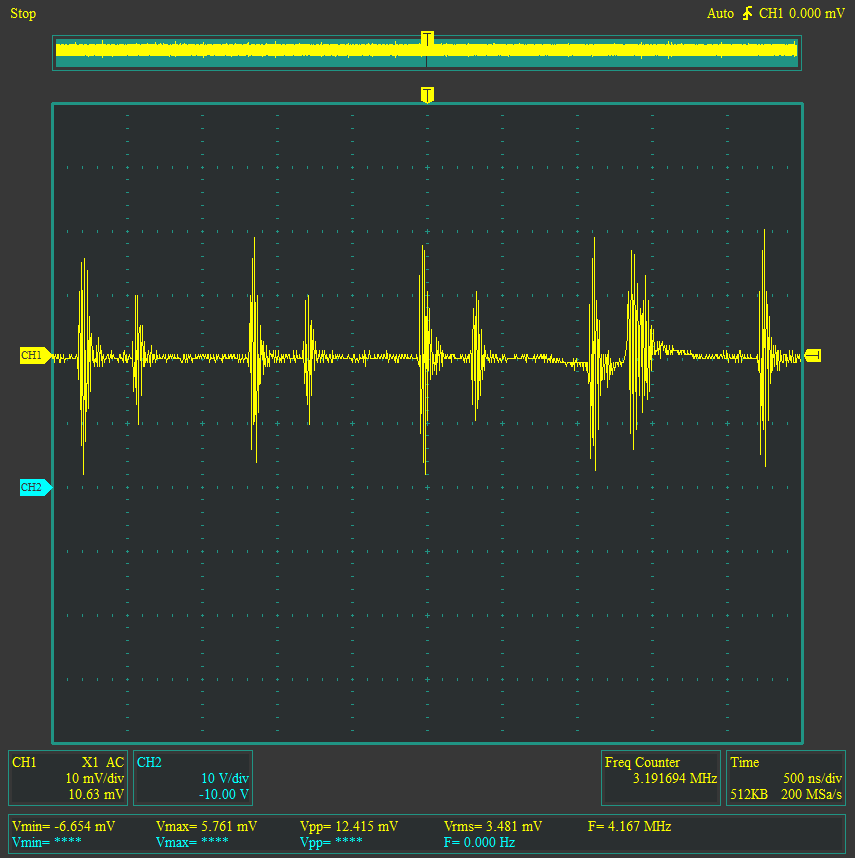
Task: Click the F= 0.000 Hz CH2 measurement
Action: pyautogui.click(x=479, y=842)
